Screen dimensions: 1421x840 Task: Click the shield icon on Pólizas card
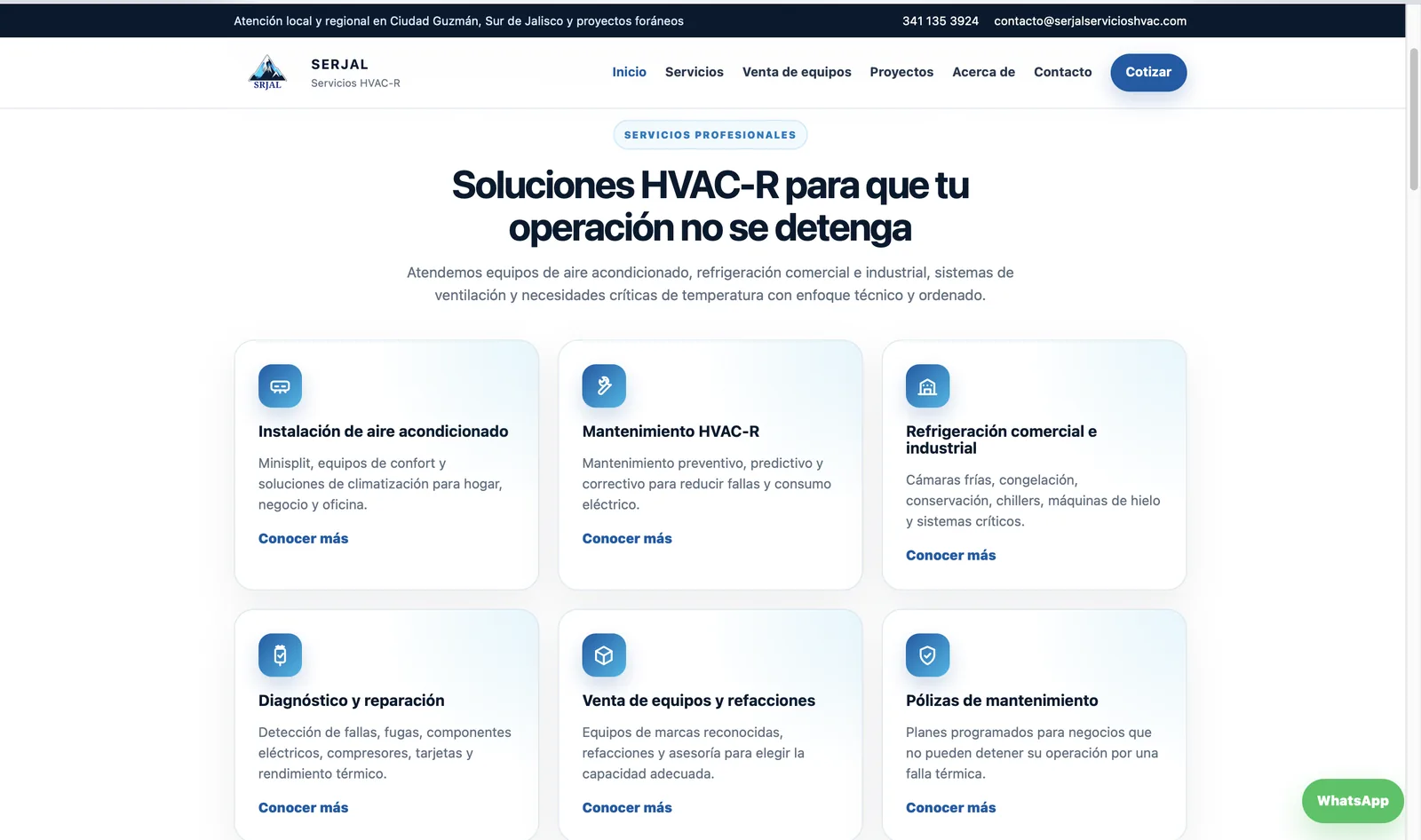pos(927,655)
